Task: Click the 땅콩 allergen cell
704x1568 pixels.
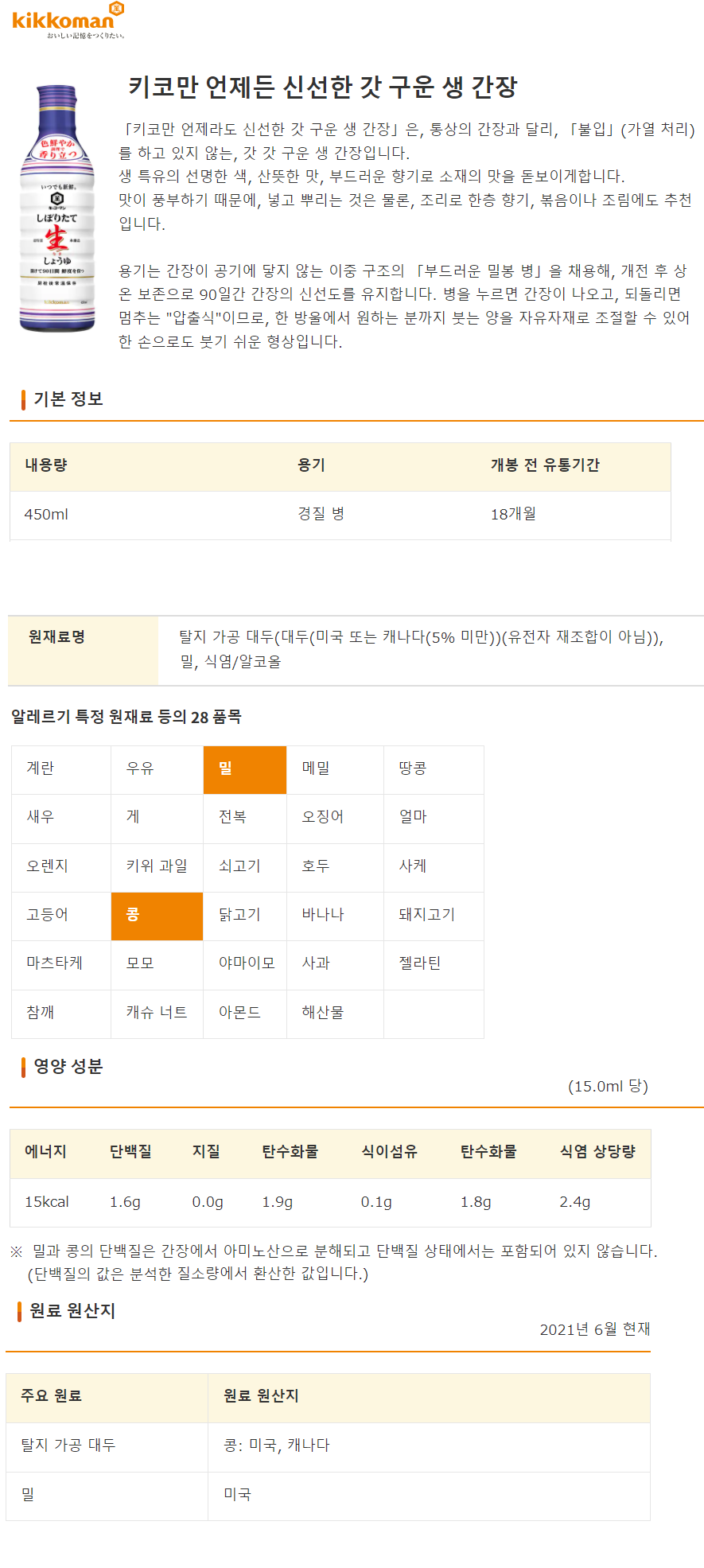Action: click(434, 770)
